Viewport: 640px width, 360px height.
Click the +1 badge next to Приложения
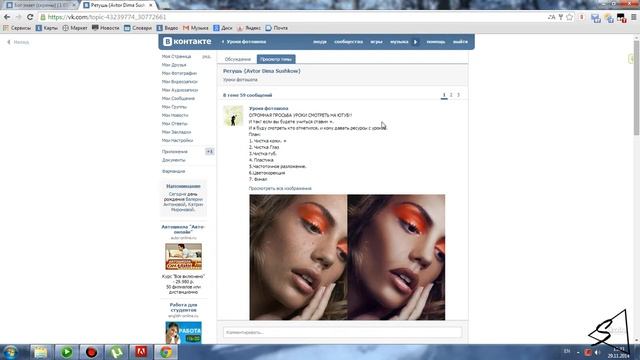tap(209, 151)
